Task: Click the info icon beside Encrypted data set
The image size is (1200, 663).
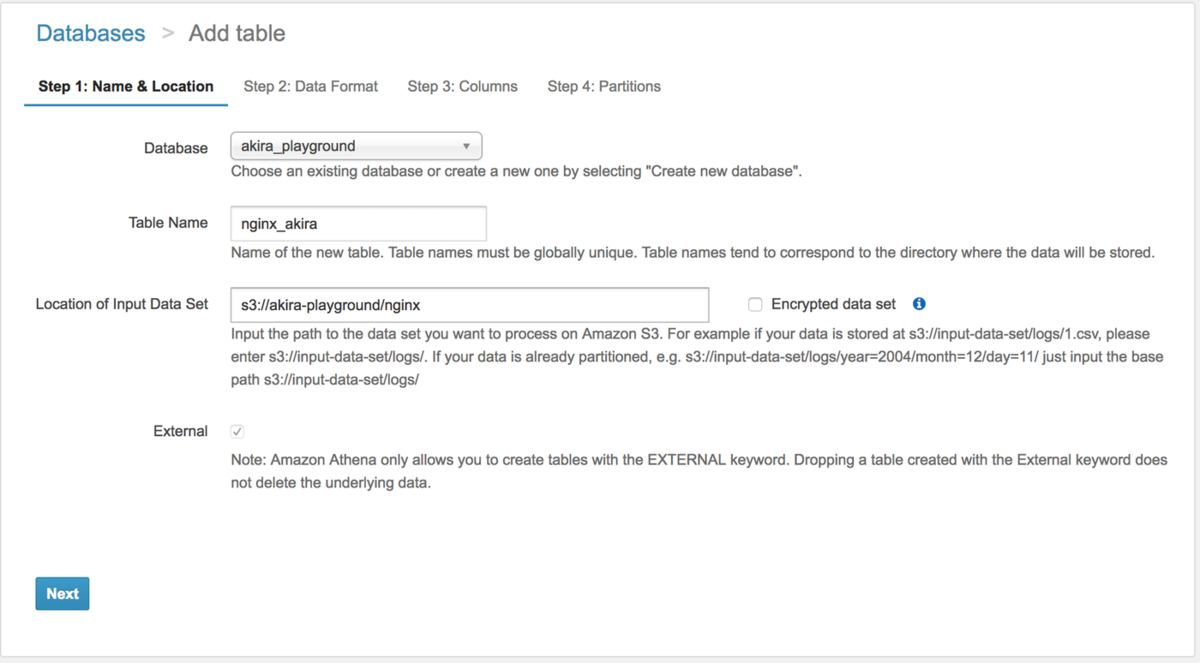Action: [x=919, y=304]
